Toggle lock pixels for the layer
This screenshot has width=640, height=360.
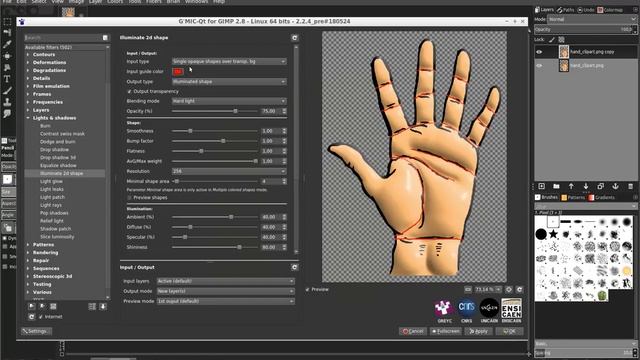(552, 40)
